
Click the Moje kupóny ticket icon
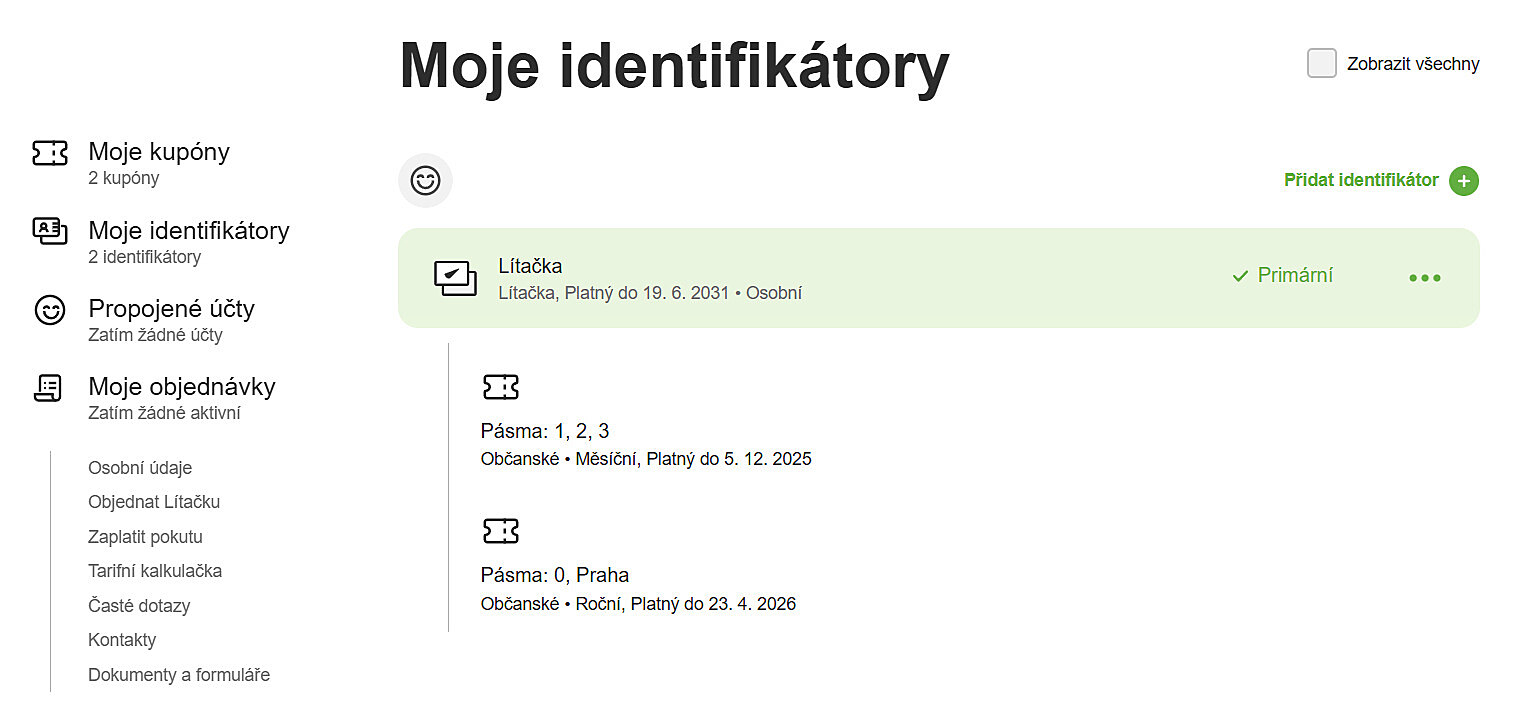point(50,153)
